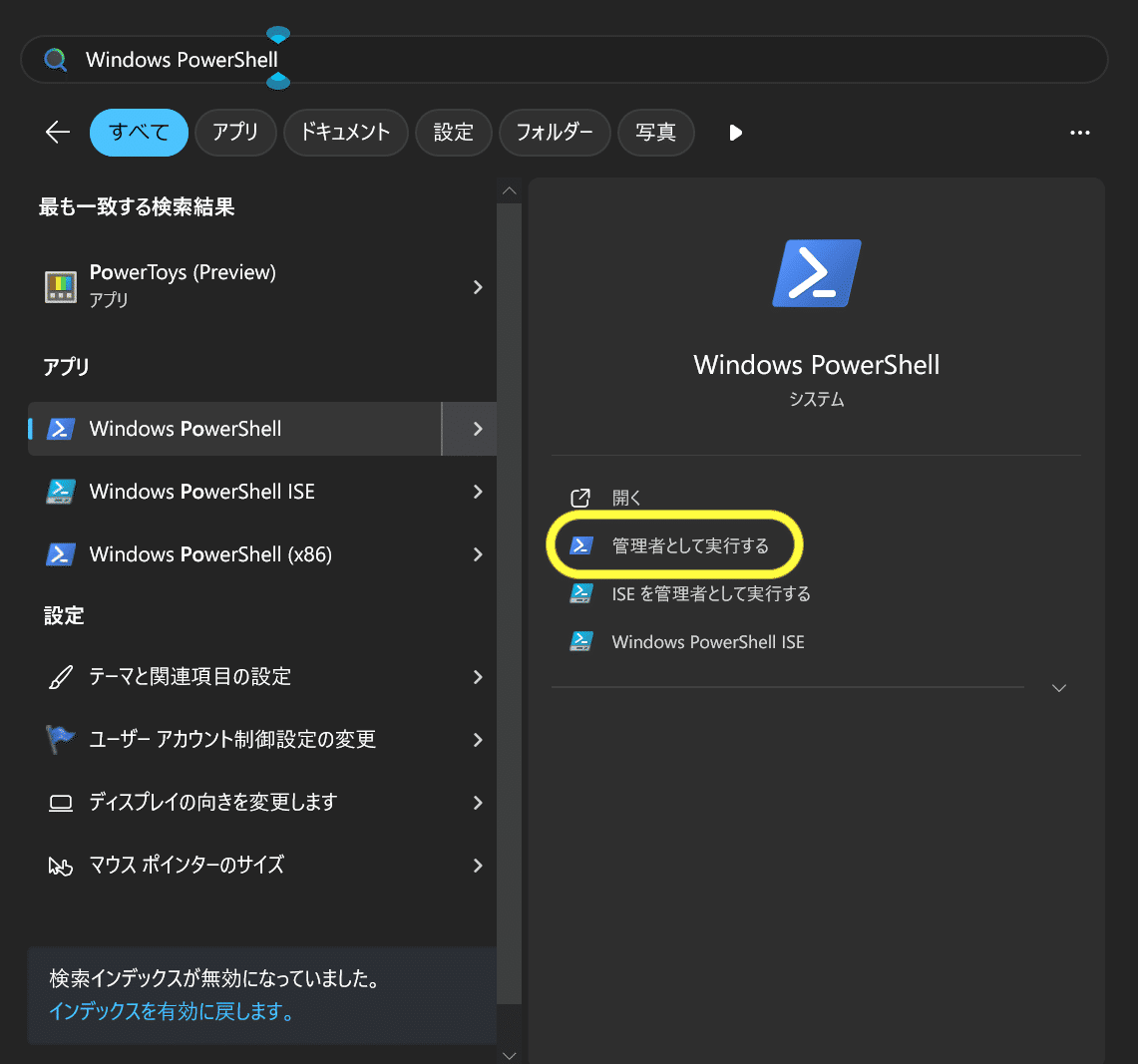This screenshot has width=1138, height=1064.
Task: Choose 管理者として実行する
Action: pyautogui.click(x=690, y=545)
